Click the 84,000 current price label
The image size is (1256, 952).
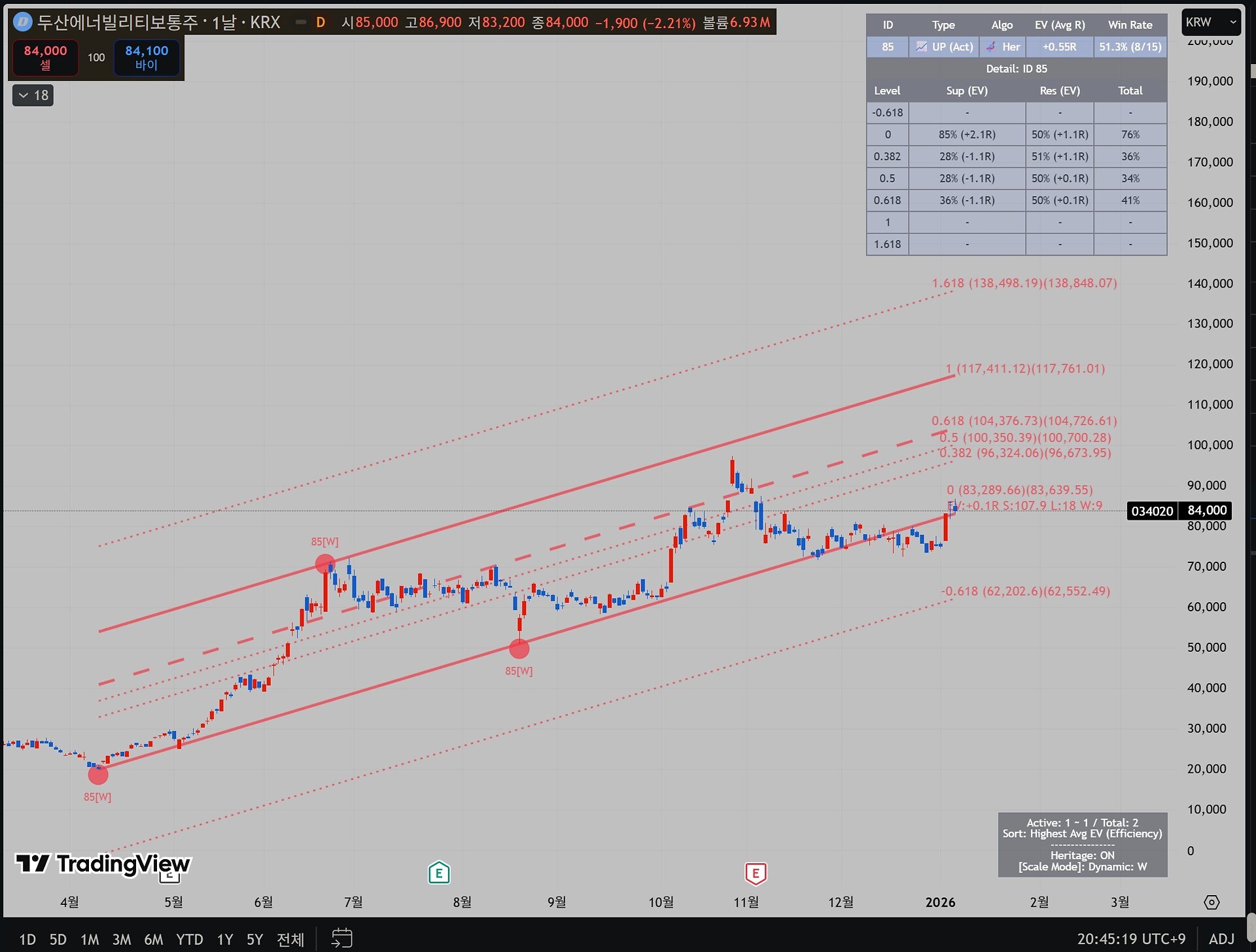1207,511
